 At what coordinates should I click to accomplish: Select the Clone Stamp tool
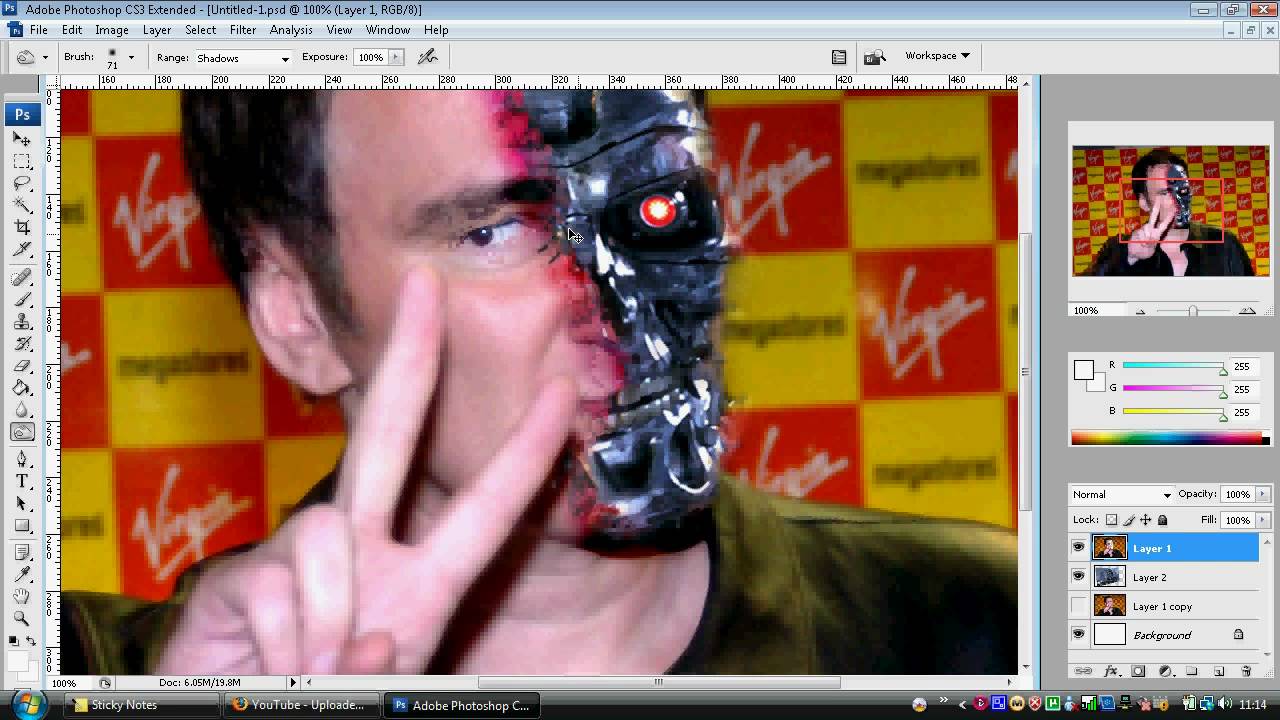tap(22, 321)
